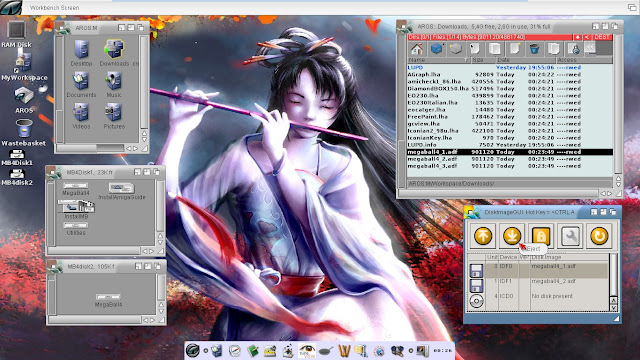Image resolution: width=640 pixels, height=360 pixels.
Task: Open the Documents drawer icon
Action: click(81, 84)
